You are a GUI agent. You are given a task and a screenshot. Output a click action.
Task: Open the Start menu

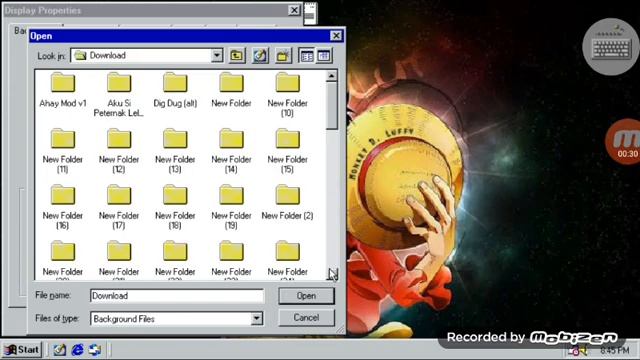coord(22,350)
